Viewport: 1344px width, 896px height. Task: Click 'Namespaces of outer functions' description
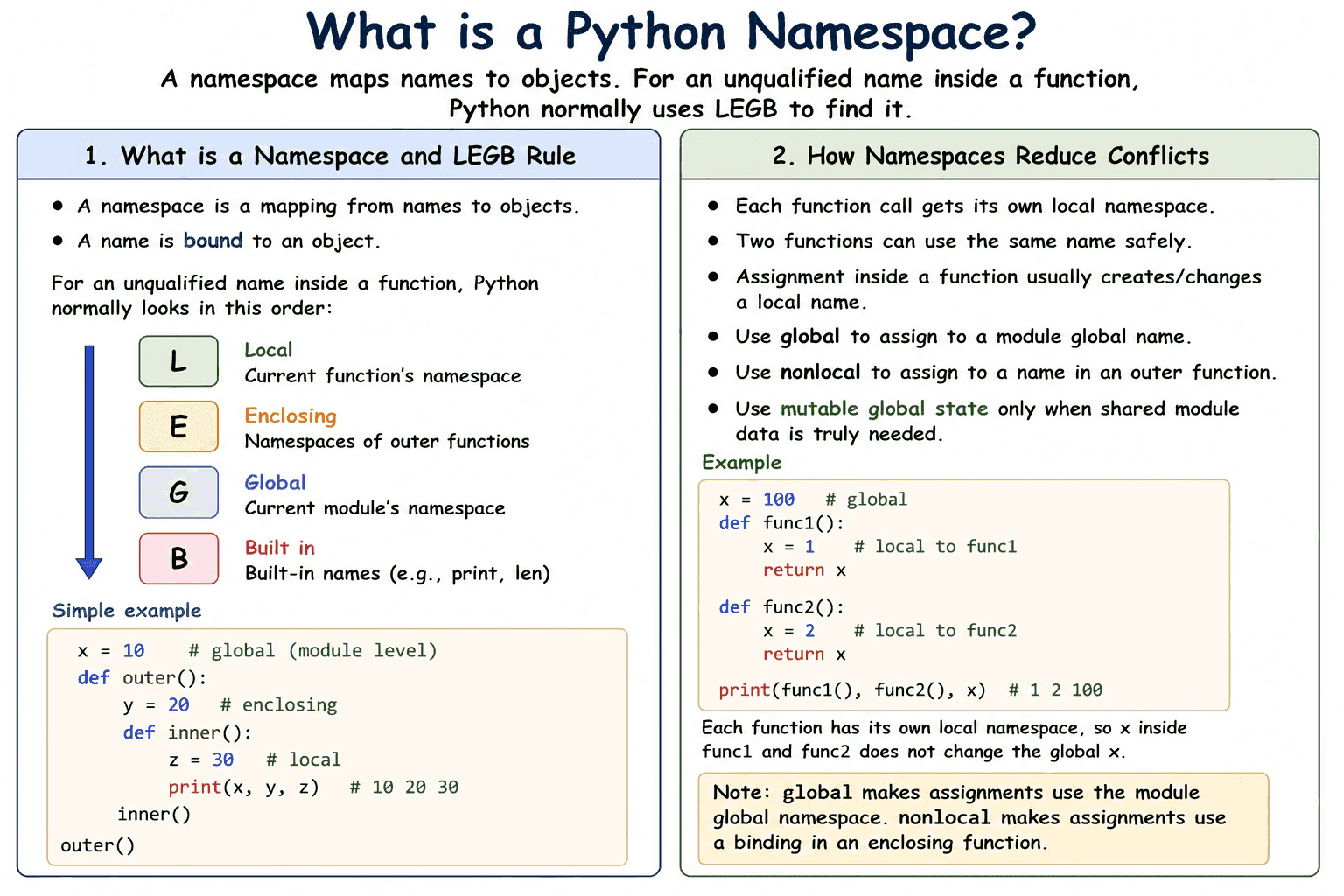[387, 442]
